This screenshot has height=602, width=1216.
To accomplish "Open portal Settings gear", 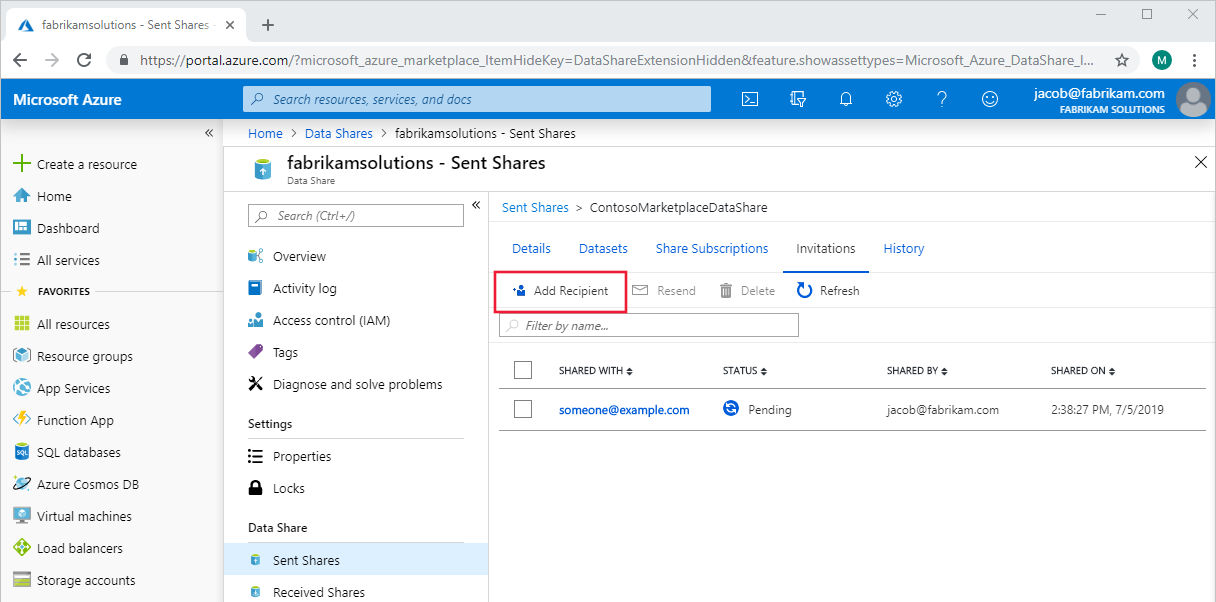I will pos(894,99).
